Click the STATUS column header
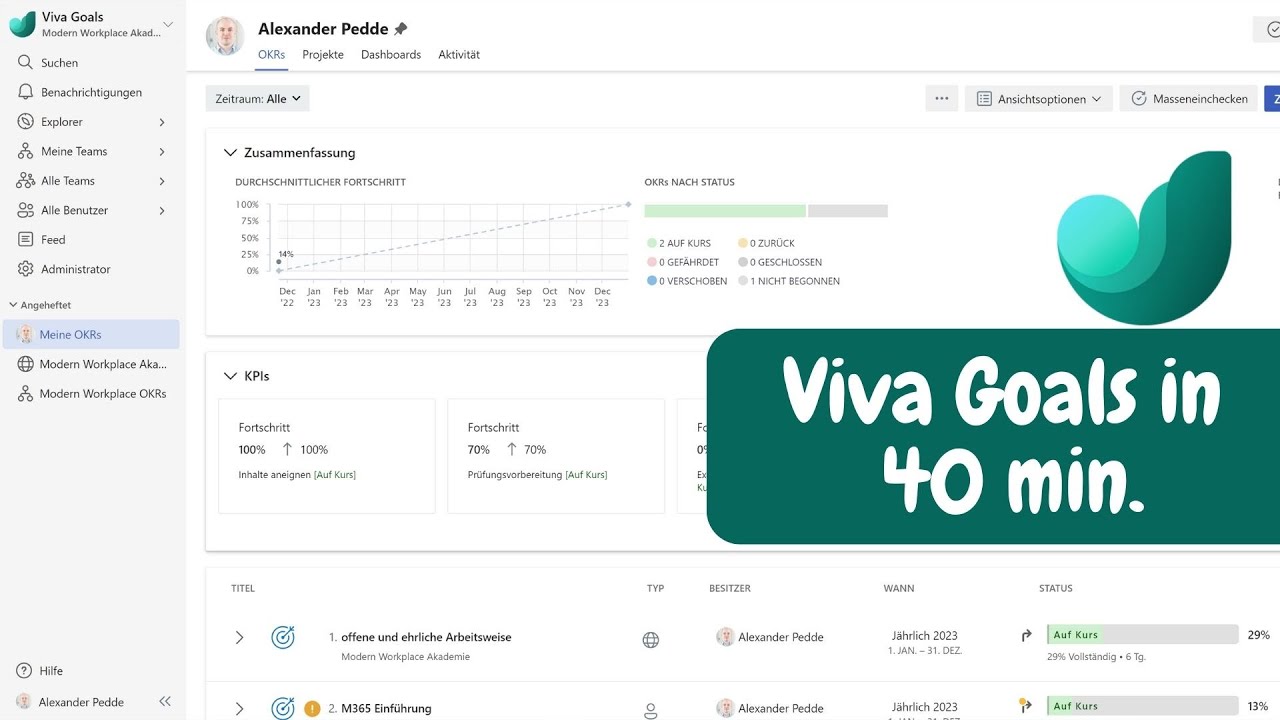Screen dimensions: 1280x720 1056,588
